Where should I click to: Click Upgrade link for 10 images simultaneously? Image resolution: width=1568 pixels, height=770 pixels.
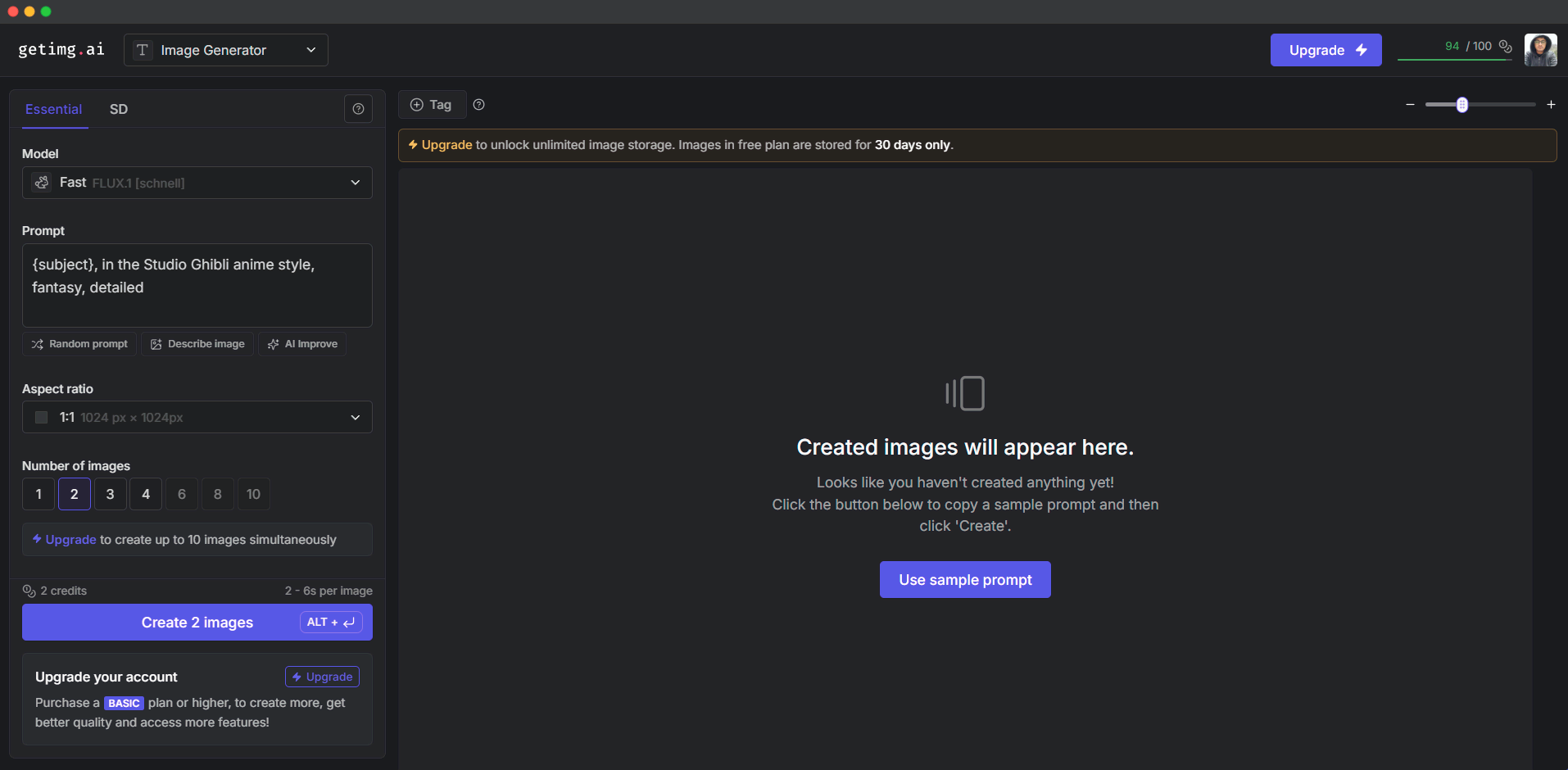(x=70, y=540)
